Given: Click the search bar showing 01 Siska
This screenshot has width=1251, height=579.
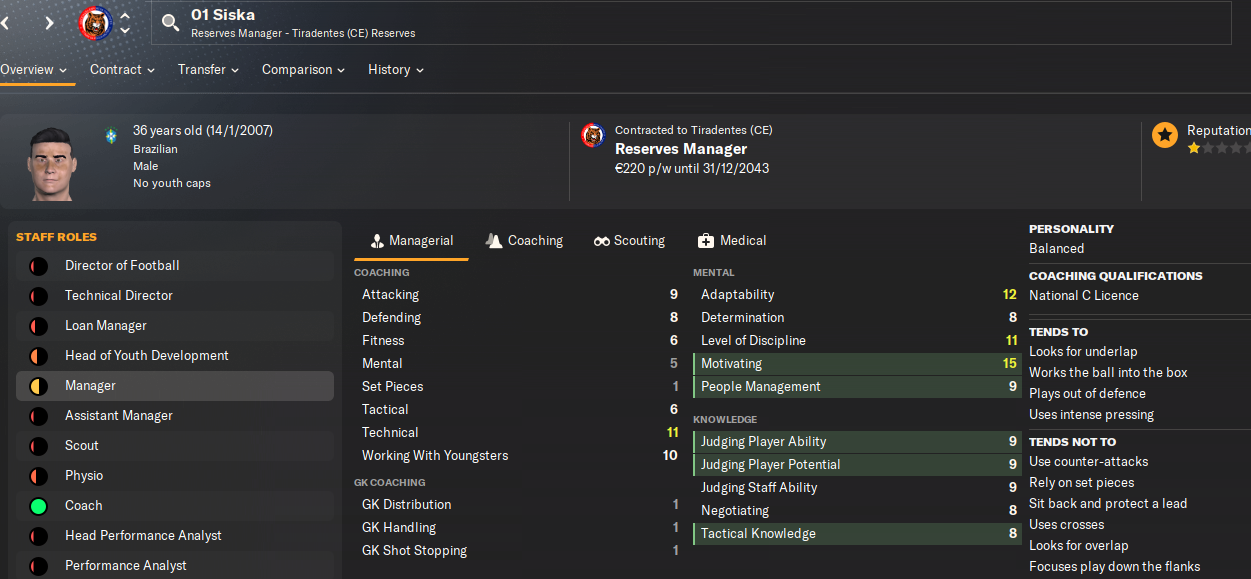Looking at the screenshot, I should click(690, 23).
